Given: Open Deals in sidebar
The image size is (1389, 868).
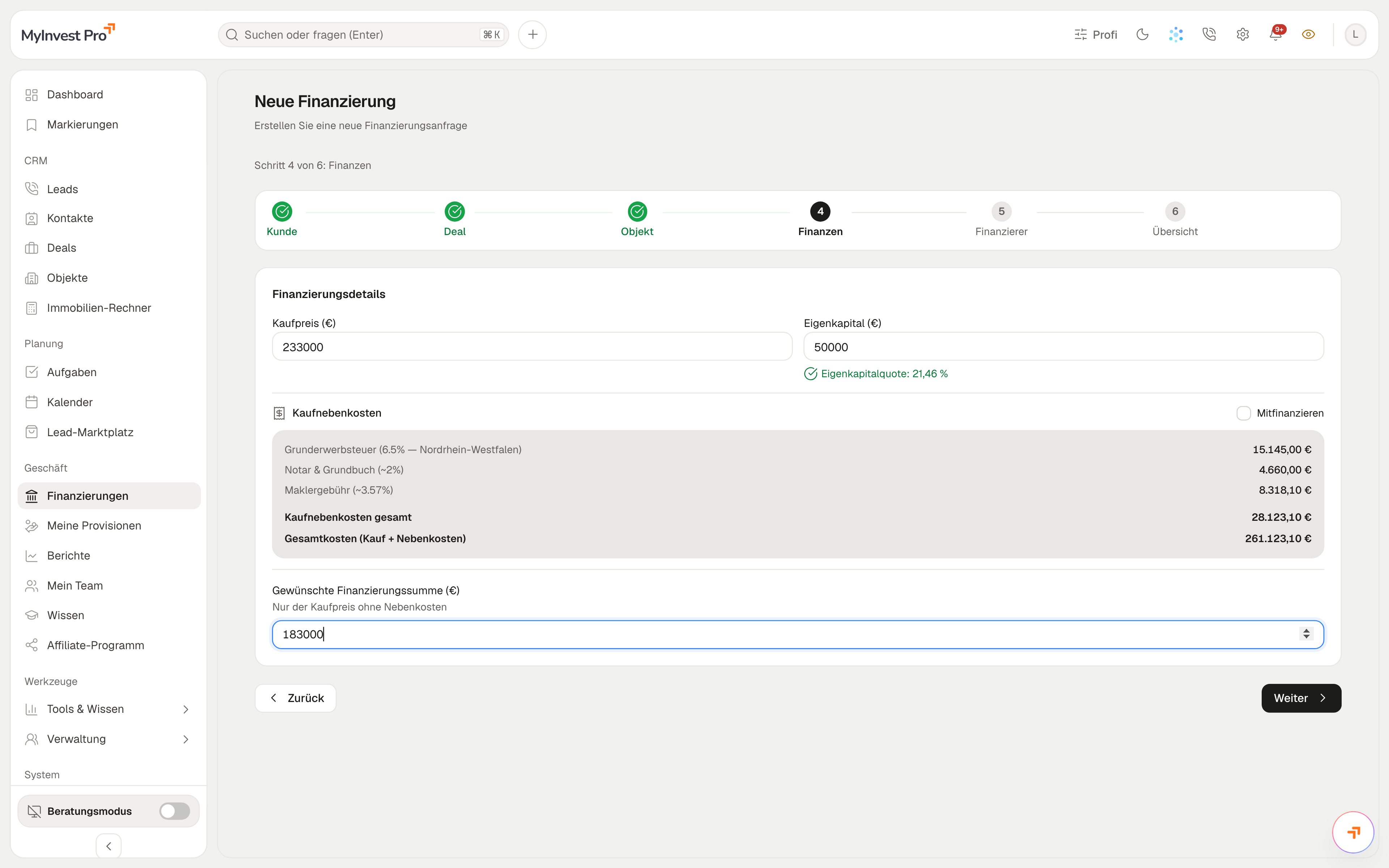Looking at the screenshot, I should pos(109,248).
